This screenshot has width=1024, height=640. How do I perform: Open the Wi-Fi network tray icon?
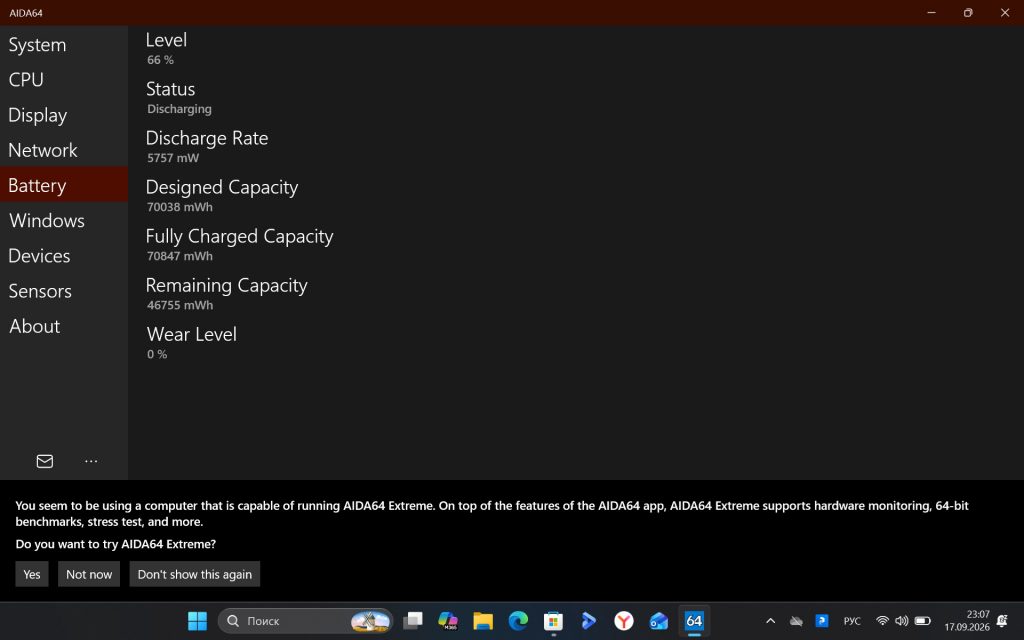click(882, 620)
